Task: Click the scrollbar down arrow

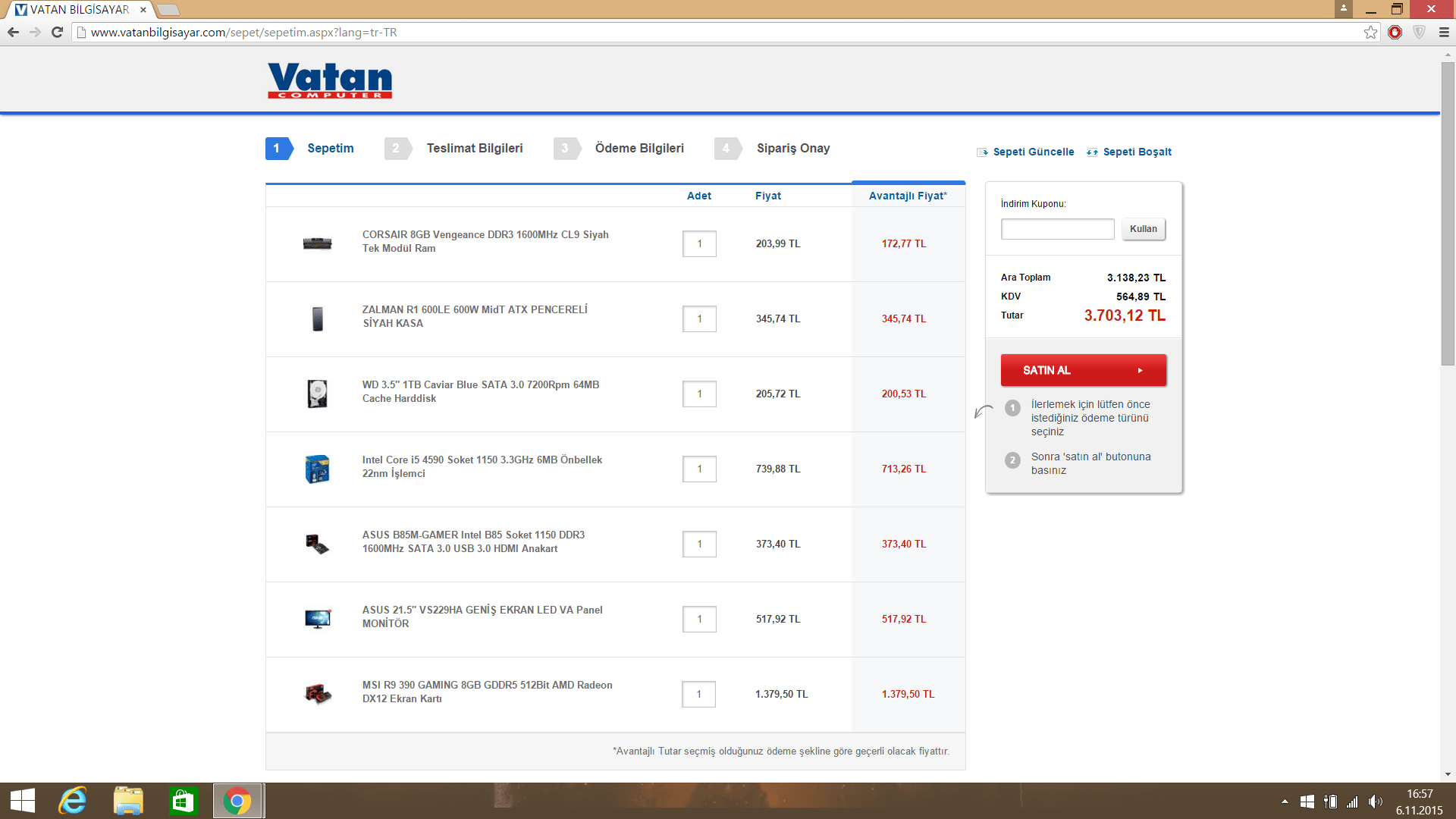Action: [x=1448, y=775]
